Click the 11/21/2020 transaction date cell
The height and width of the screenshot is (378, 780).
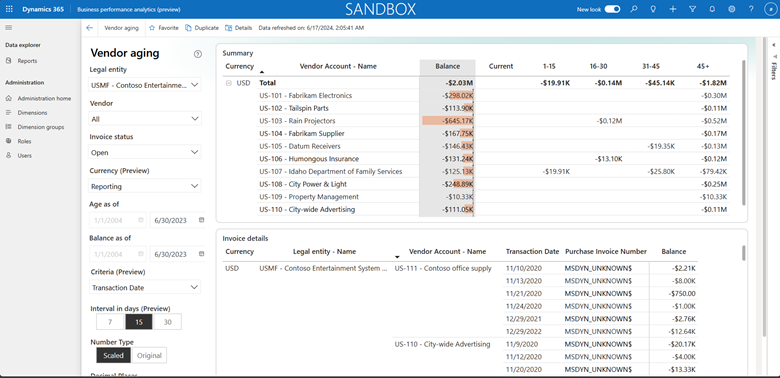[524, 293]
